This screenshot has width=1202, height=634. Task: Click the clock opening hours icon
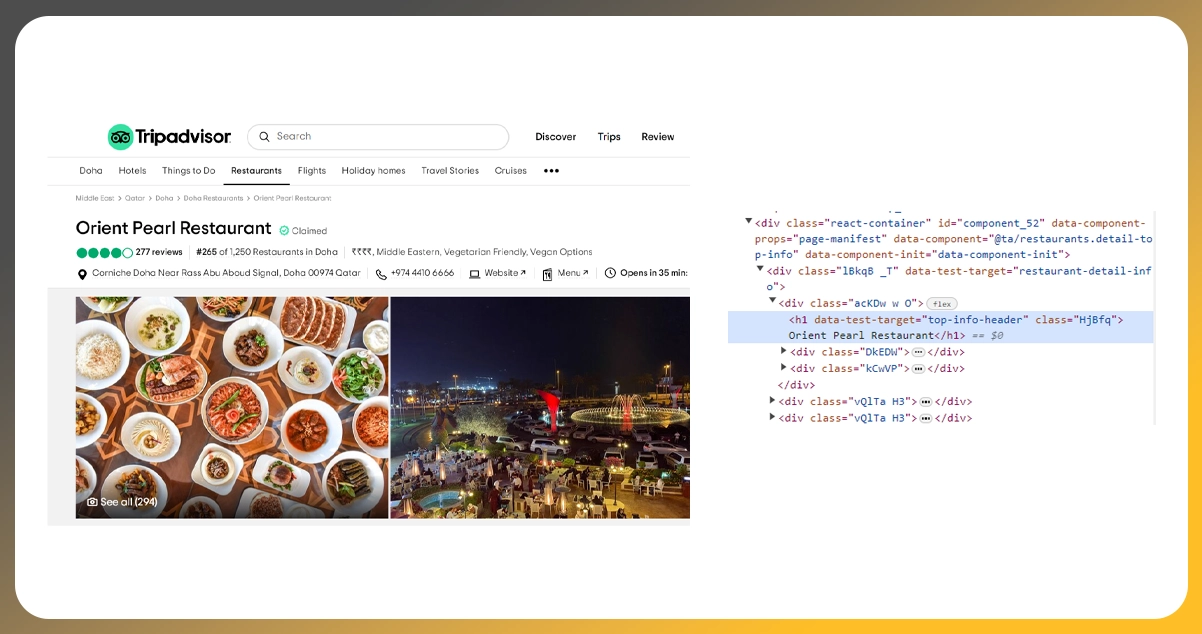[610, 273]
